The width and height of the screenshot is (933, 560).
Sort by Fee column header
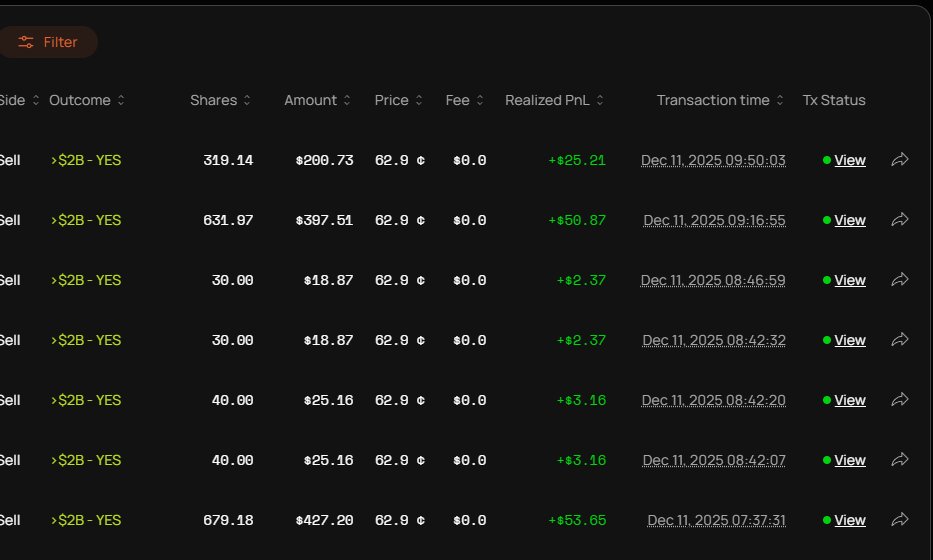coord(465,101)
